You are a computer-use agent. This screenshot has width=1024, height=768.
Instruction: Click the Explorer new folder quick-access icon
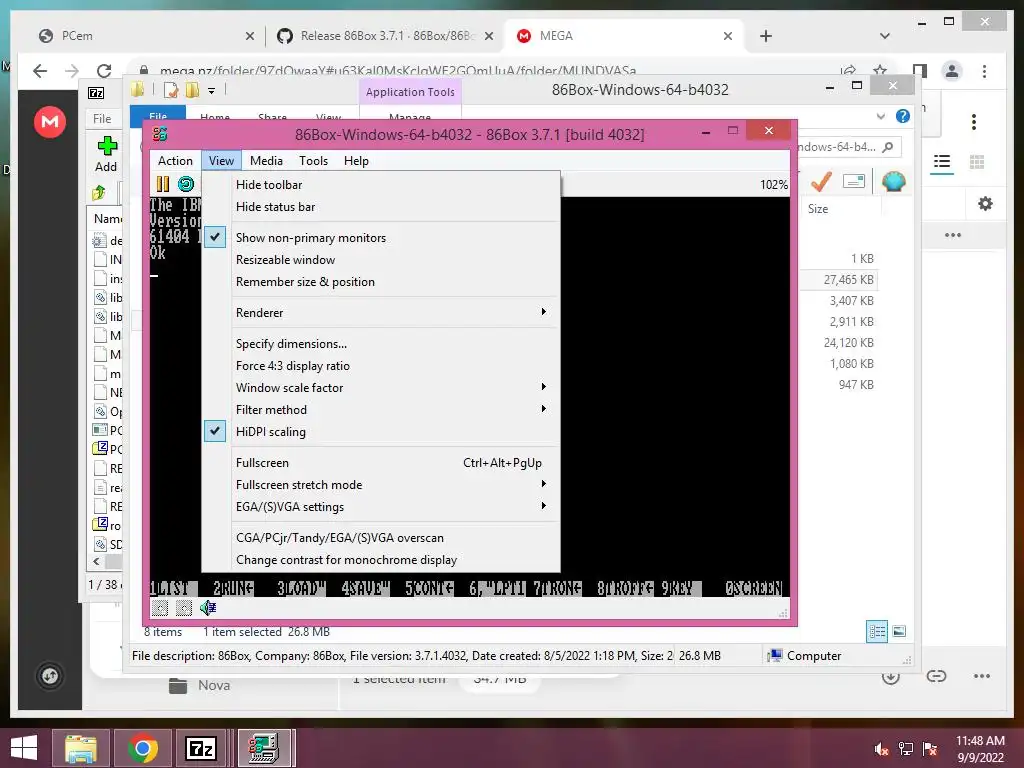(x=193, y=90)
